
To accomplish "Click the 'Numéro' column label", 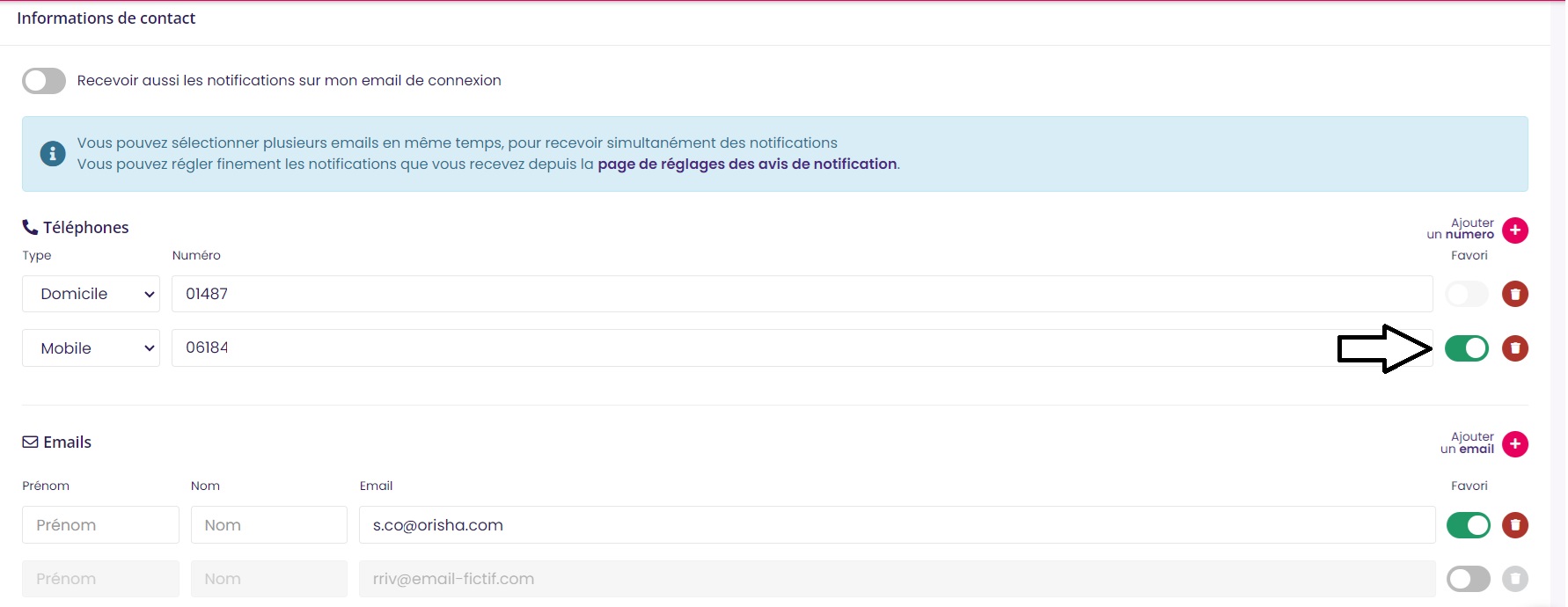I will coord(196,256).
